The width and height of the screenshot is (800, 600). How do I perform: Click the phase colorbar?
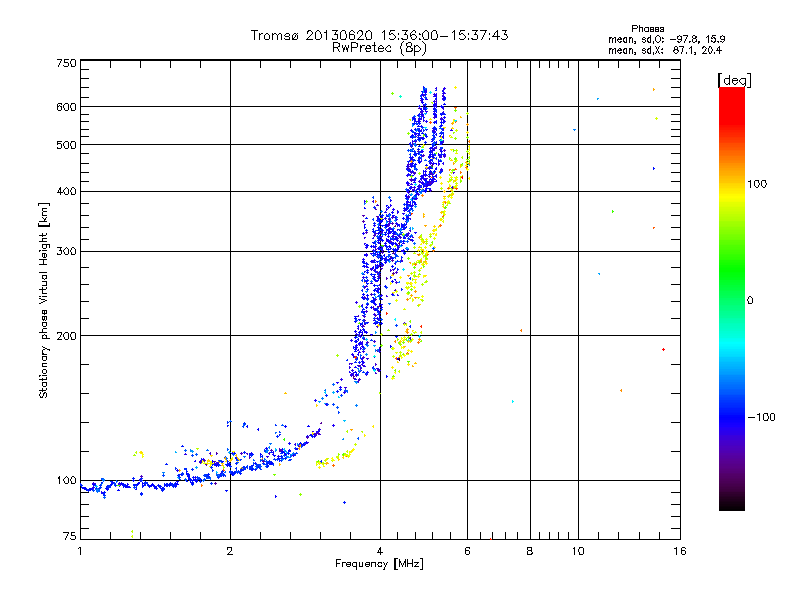coord(732,299)
